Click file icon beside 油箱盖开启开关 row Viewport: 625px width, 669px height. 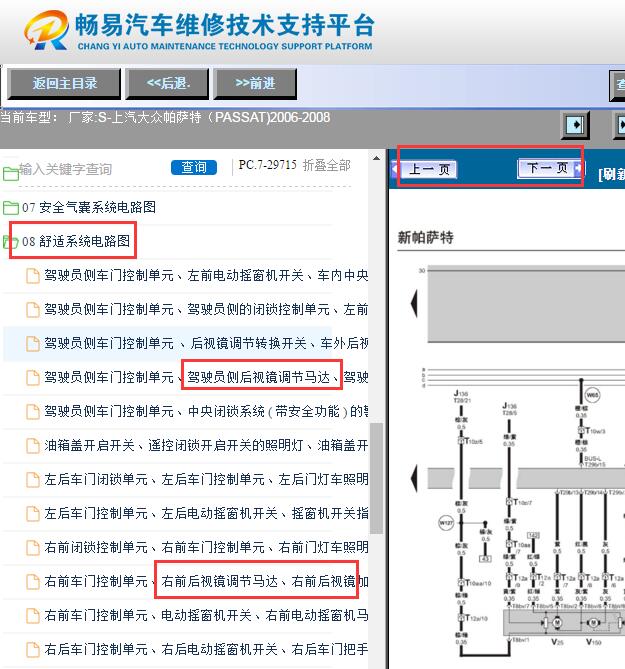click(x=33, y=446)
